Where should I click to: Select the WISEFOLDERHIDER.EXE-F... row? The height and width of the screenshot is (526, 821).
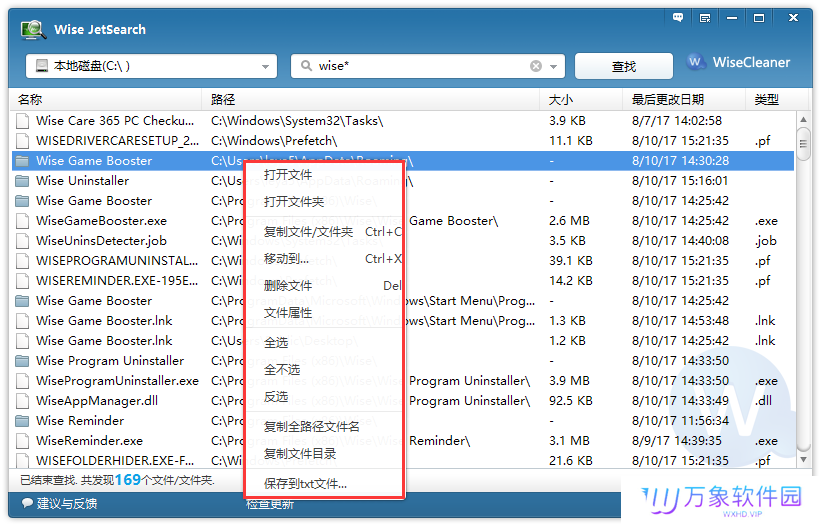(403, 461)
